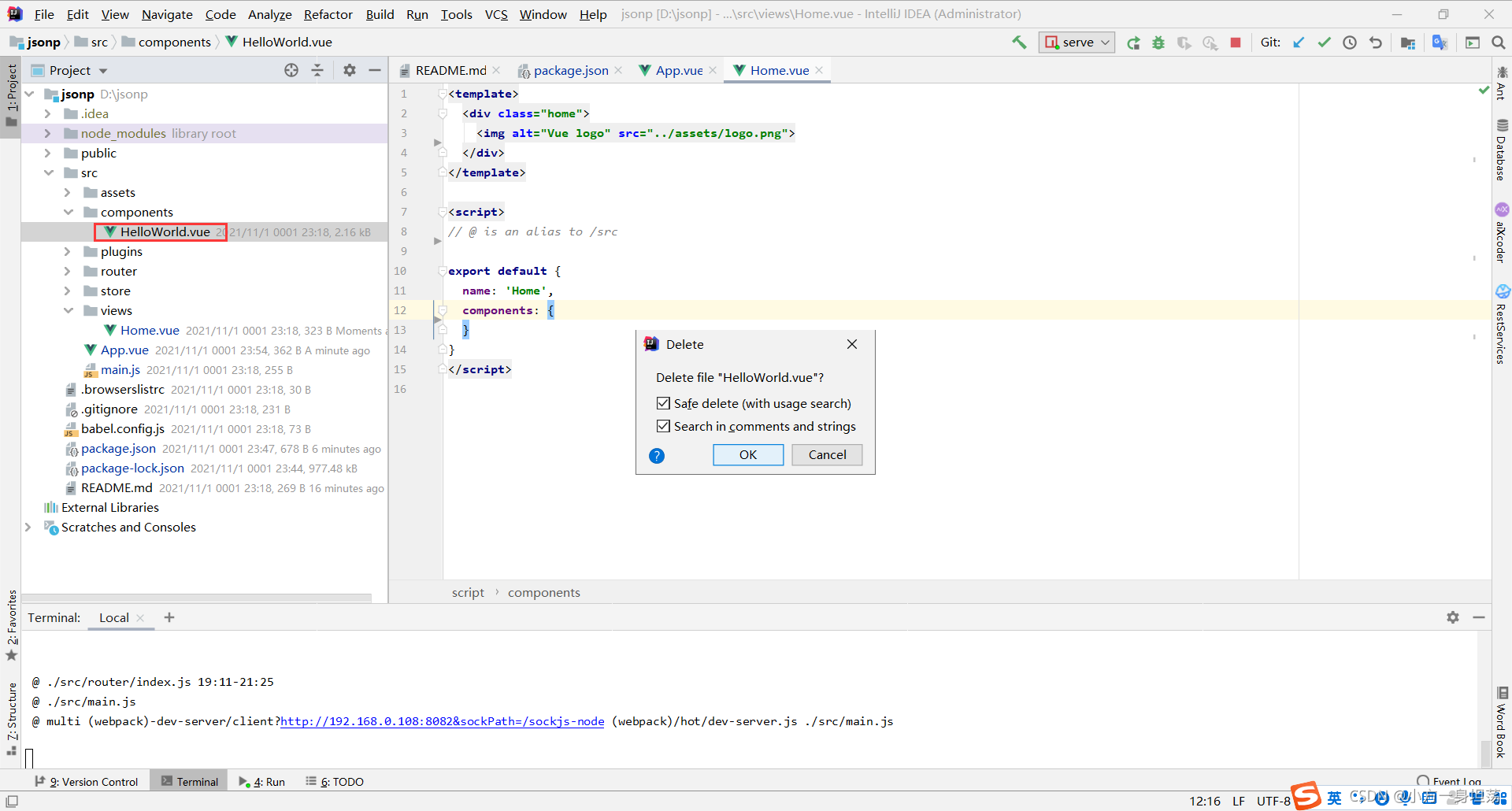Expand the assets folder

(x=68, y=192)
